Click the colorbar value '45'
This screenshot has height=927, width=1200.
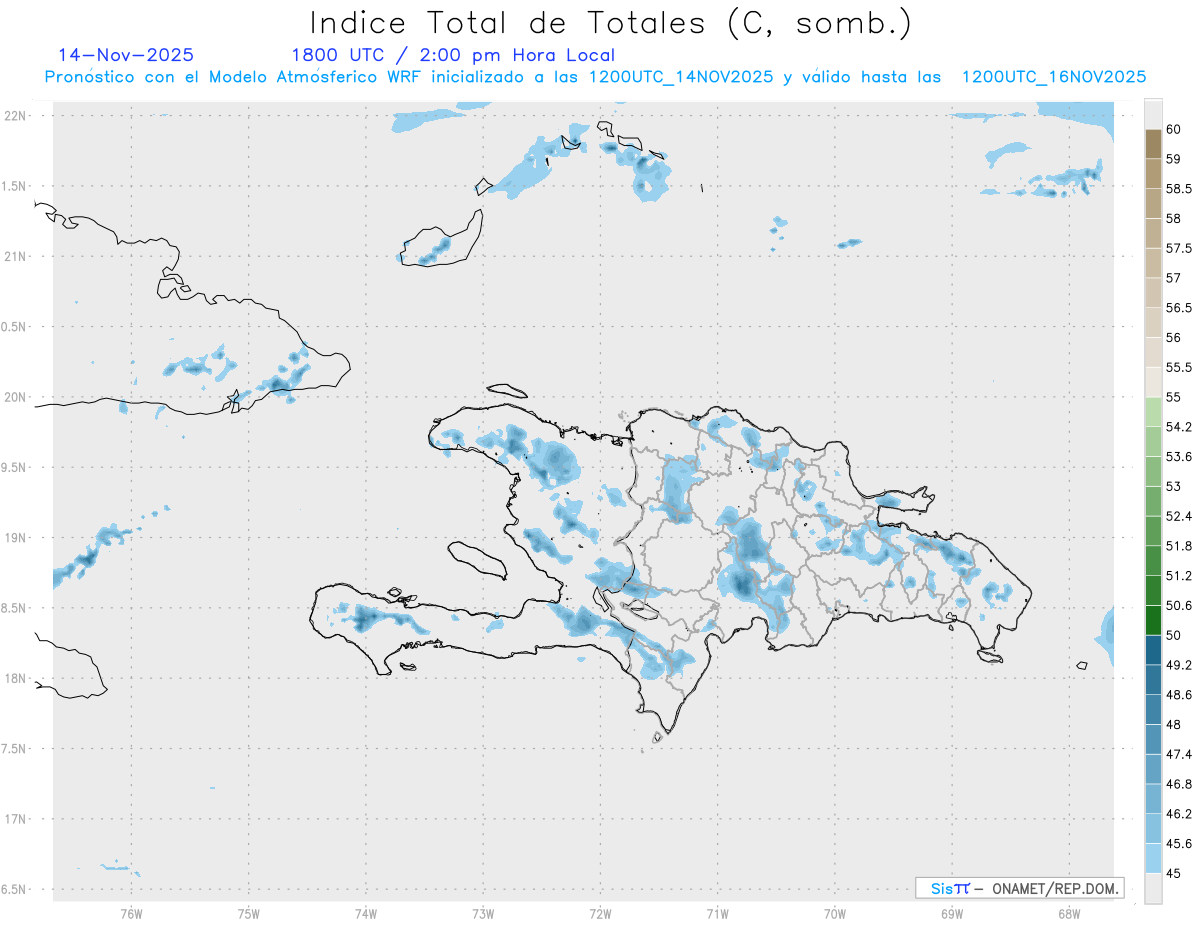[x=1173, y=873]
